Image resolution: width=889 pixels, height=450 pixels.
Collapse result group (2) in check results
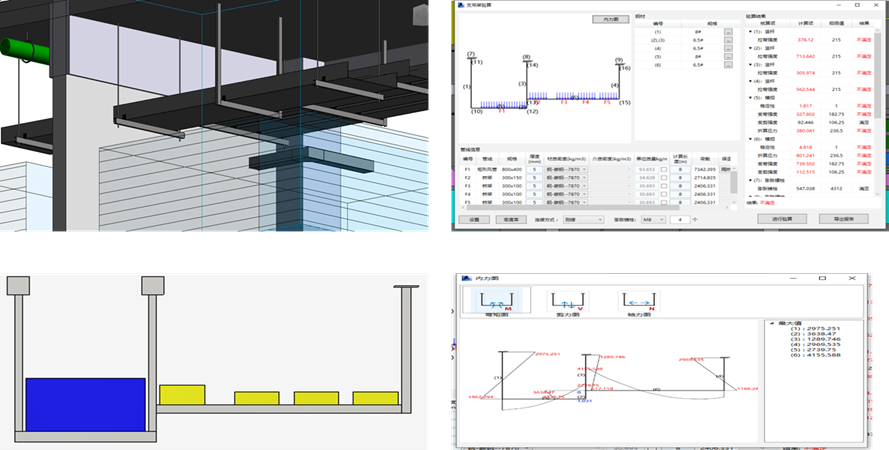(x=751, y=48)
